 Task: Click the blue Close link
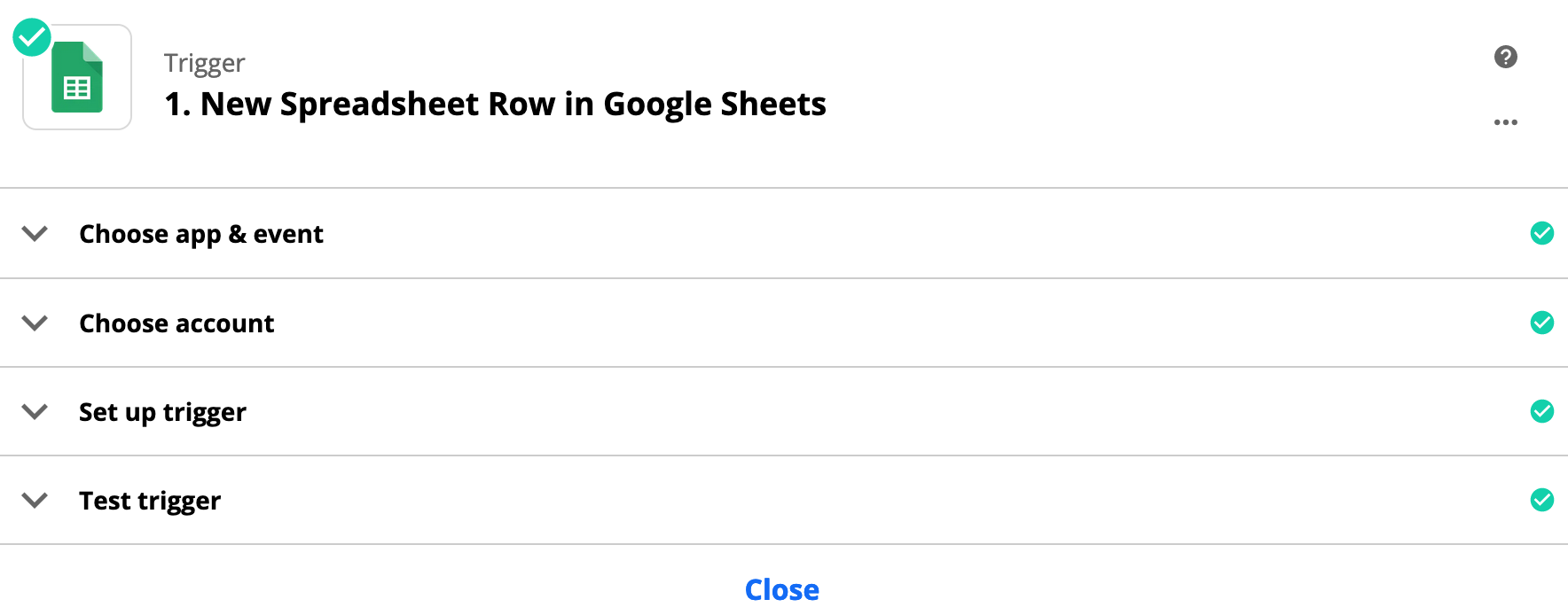[781, 590]
